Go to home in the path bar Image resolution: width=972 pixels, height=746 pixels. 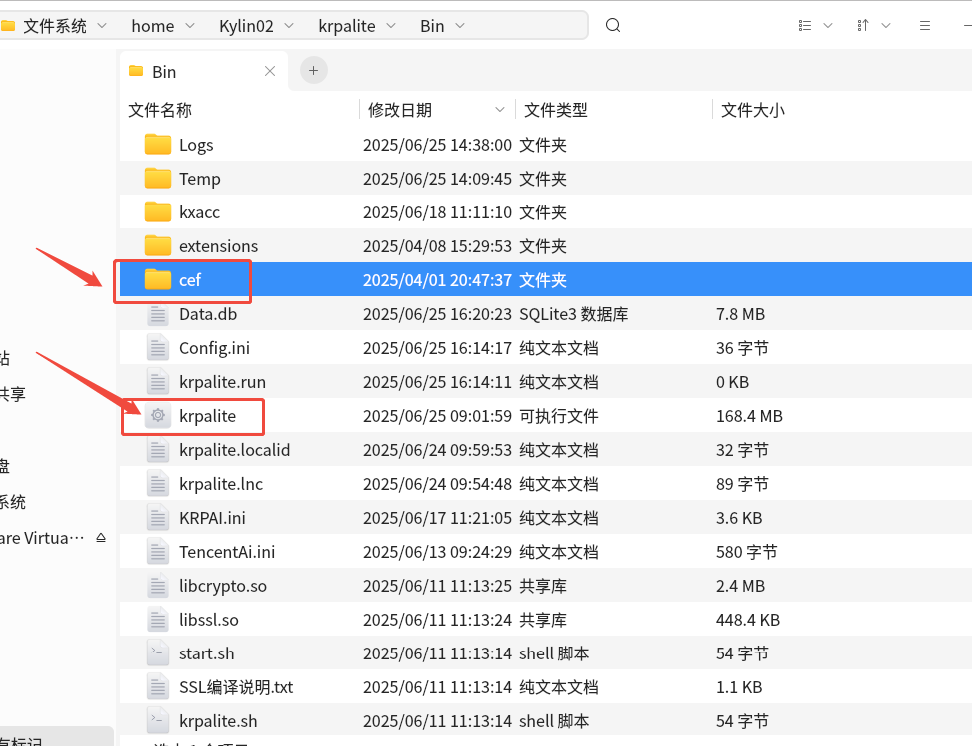[152, 26]
